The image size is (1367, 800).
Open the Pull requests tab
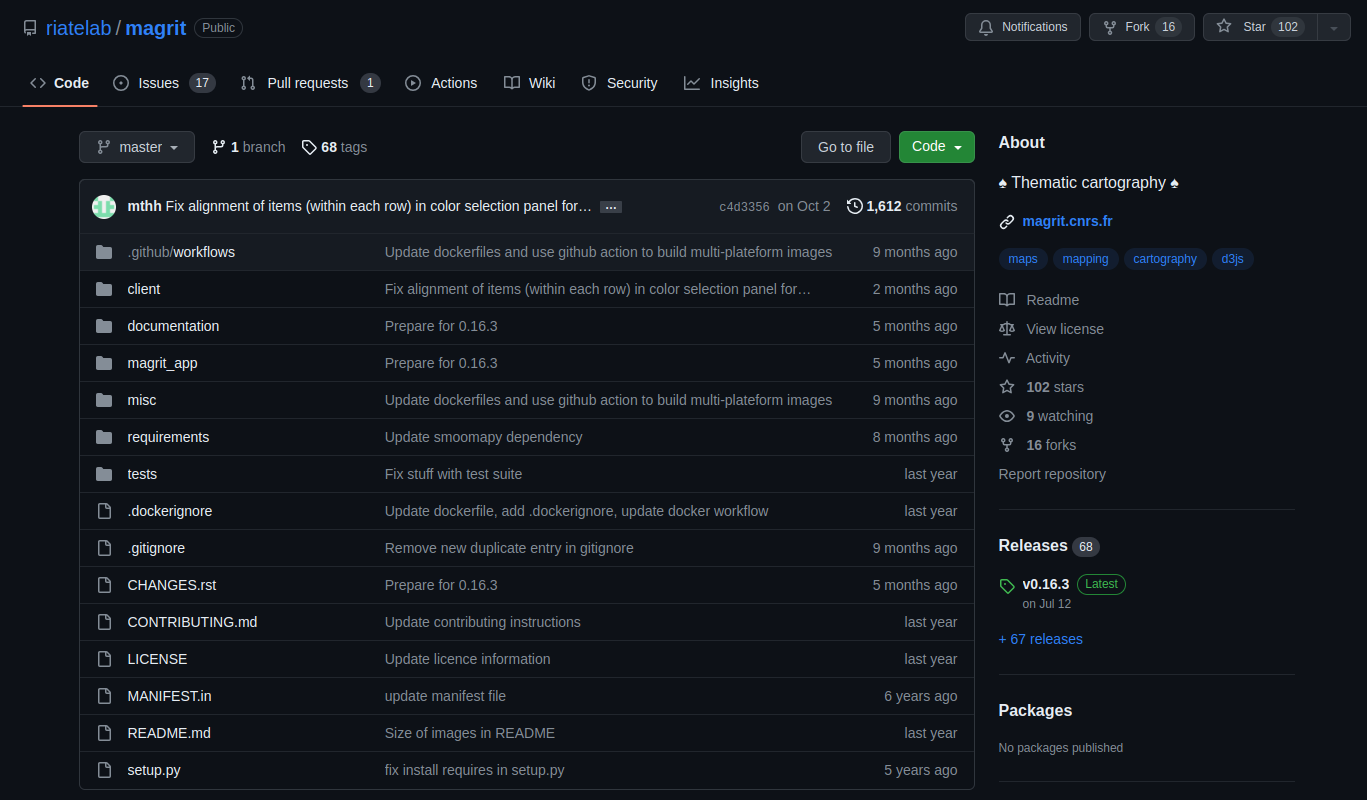pos(309,83)
